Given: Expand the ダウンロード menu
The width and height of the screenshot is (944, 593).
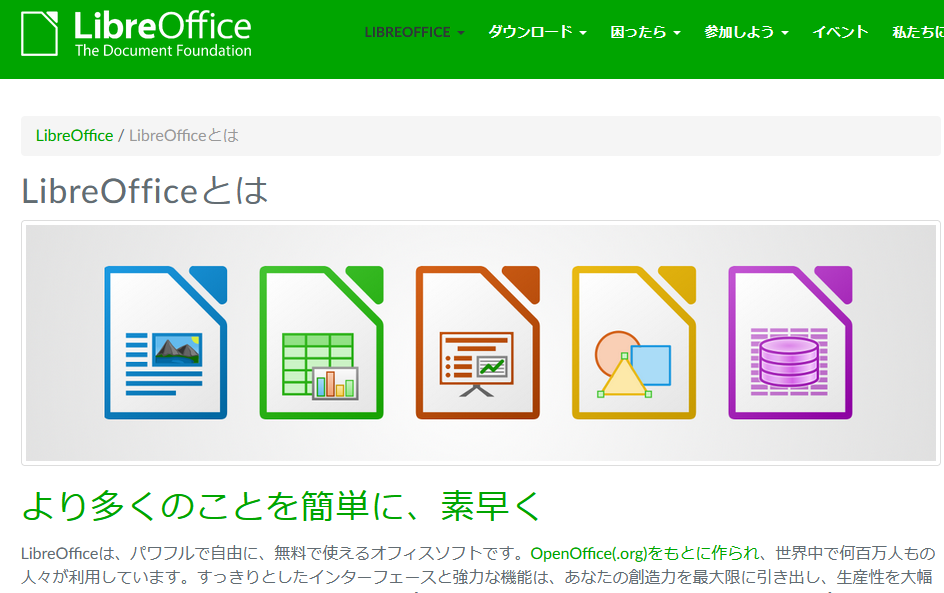Looking at the screenshot, I should click(537, 32).
